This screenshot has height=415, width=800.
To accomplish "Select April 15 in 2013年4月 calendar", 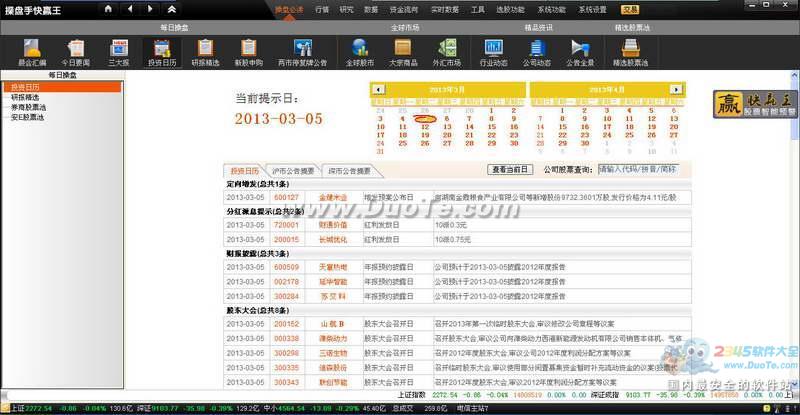I will (x=562, y=127).
